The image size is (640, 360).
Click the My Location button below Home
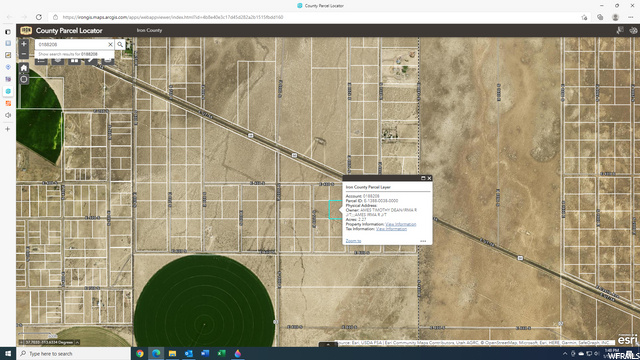(24, 79)
